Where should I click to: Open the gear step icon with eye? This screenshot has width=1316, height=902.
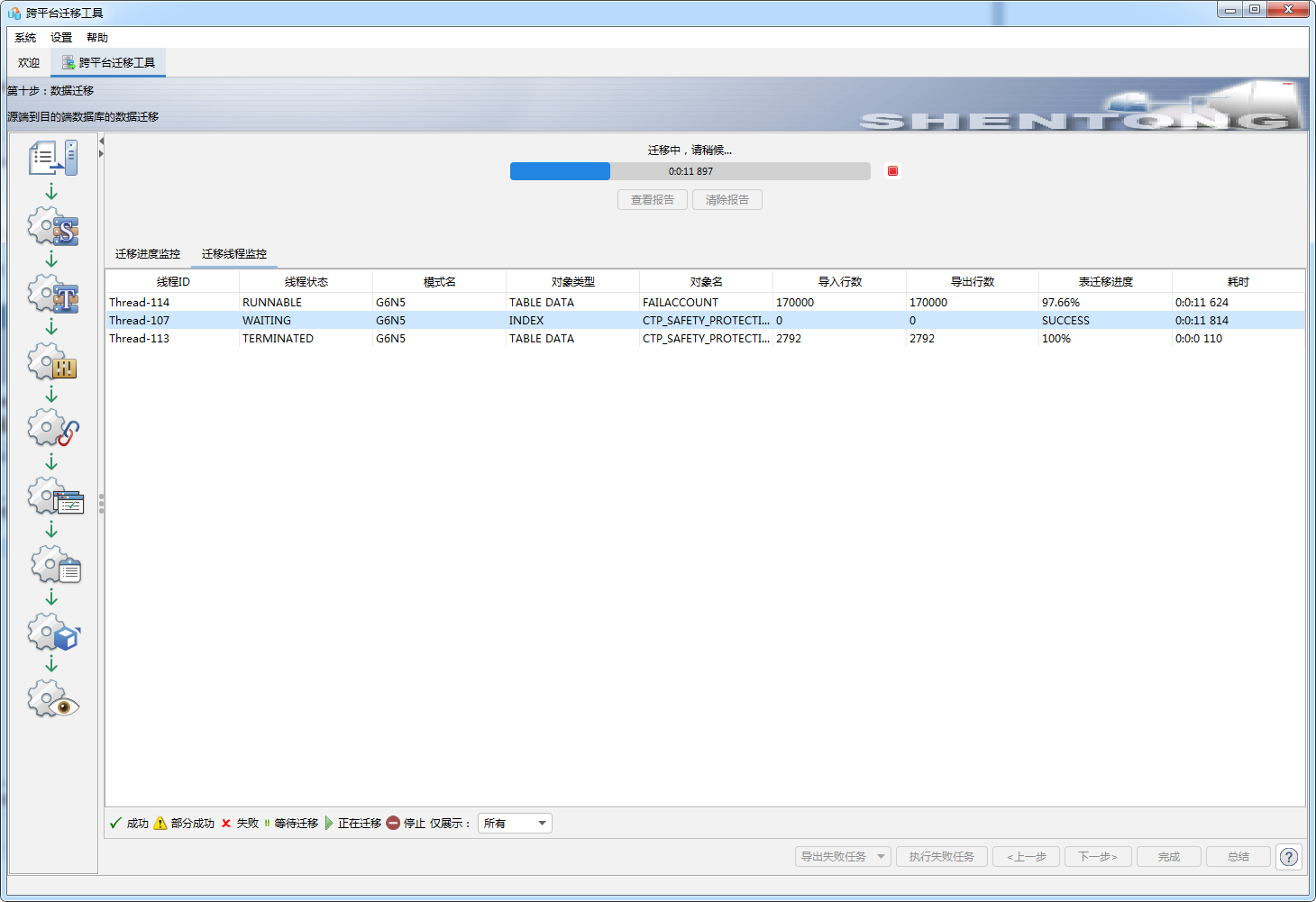(x=53, y=700)
